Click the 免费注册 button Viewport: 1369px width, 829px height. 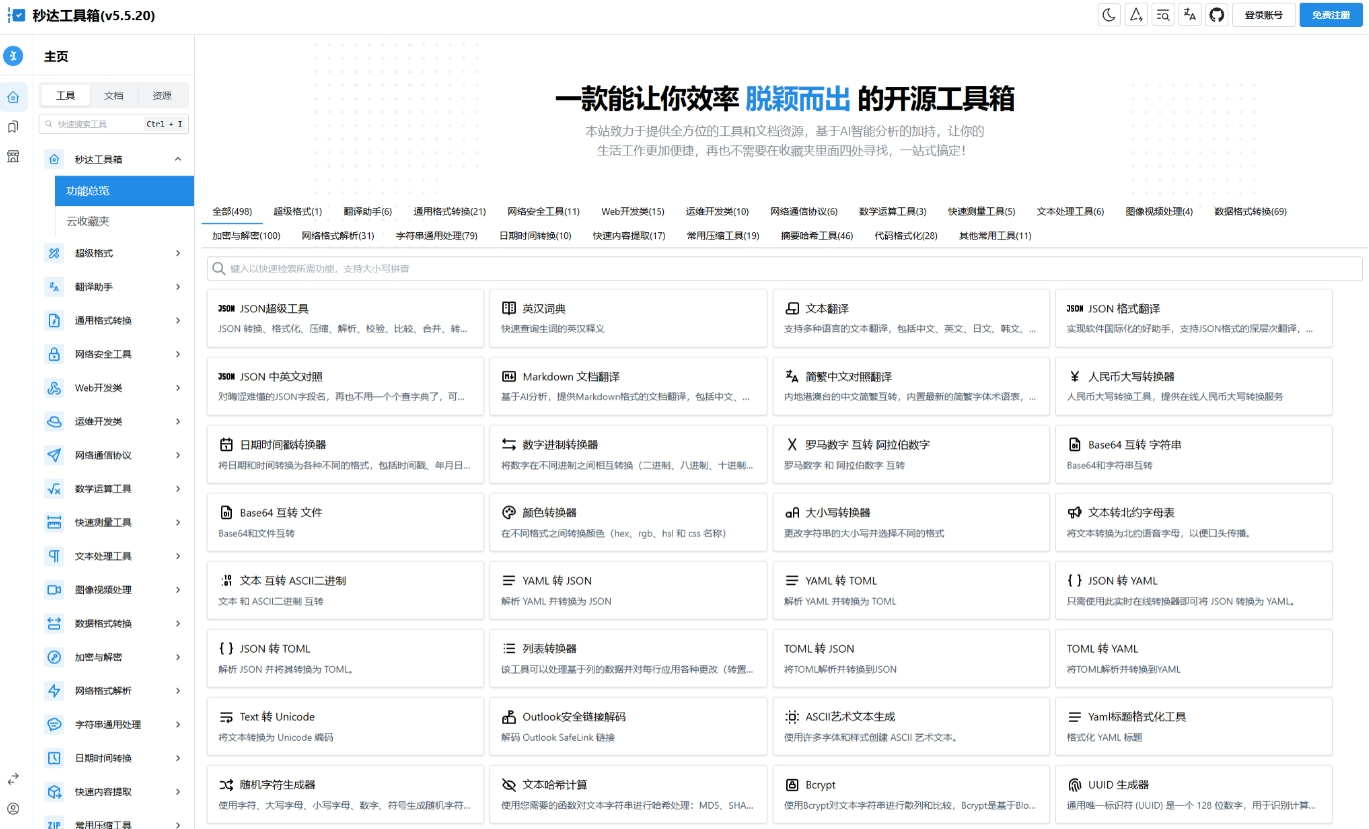pyautogui.click(x=1330, y=15)
